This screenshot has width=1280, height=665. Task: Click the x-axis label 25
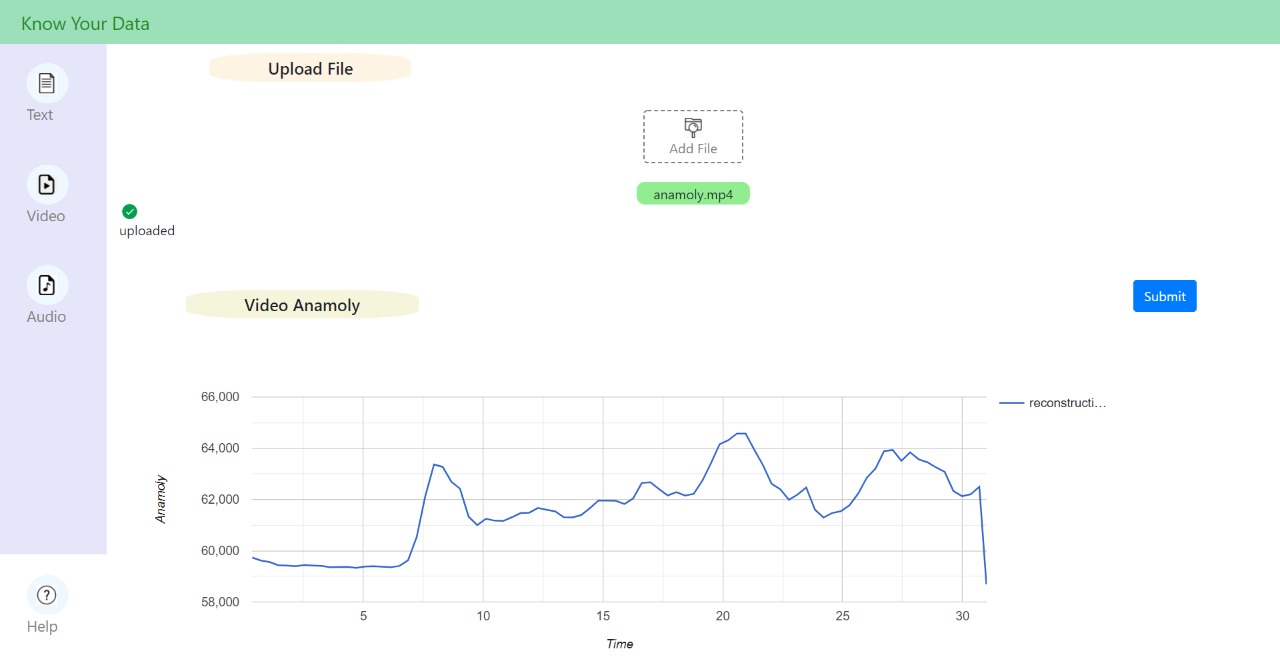tap(843, 616)
